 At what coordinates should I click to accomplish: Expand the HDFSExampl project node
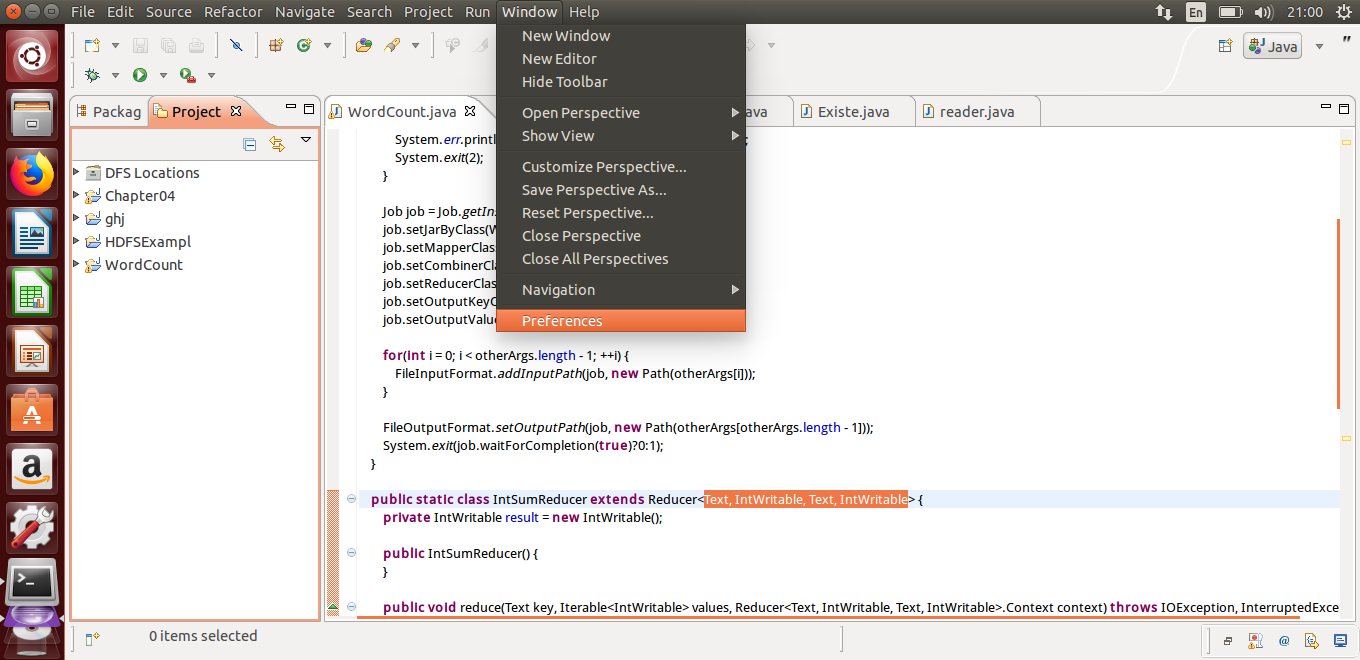pos(77,241)
